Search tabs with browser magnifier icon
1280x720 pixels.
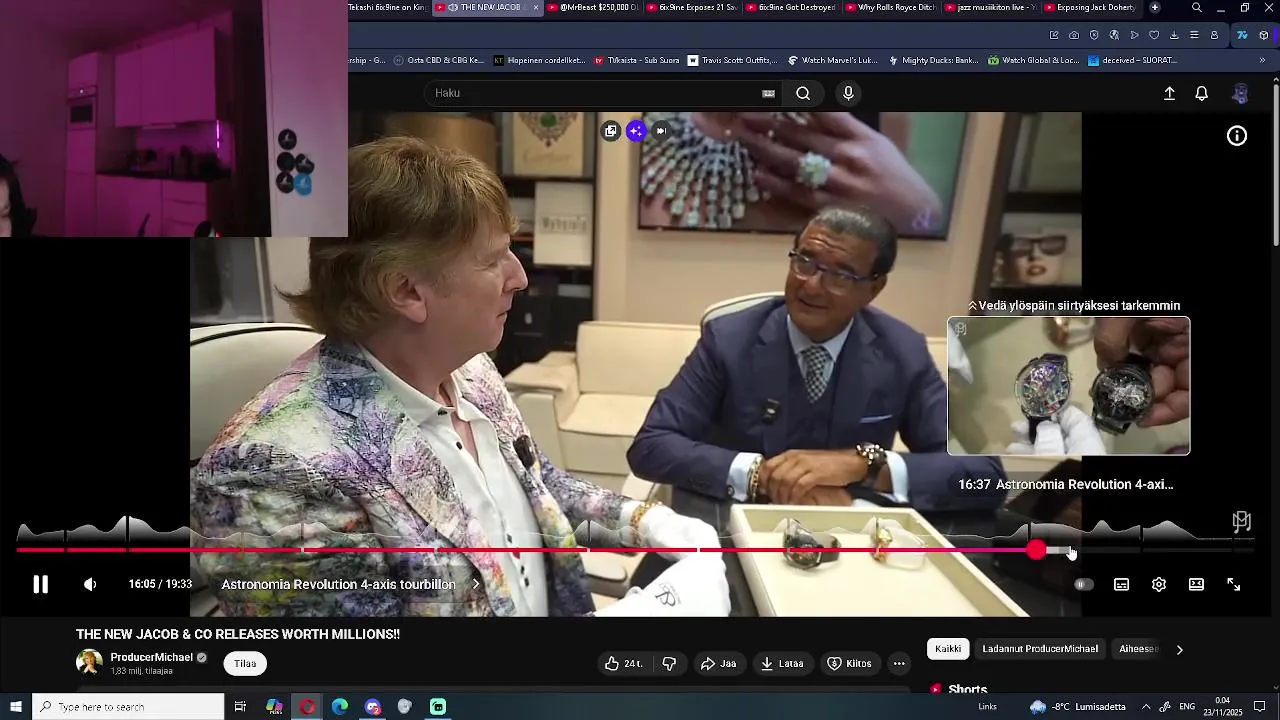1197,8
